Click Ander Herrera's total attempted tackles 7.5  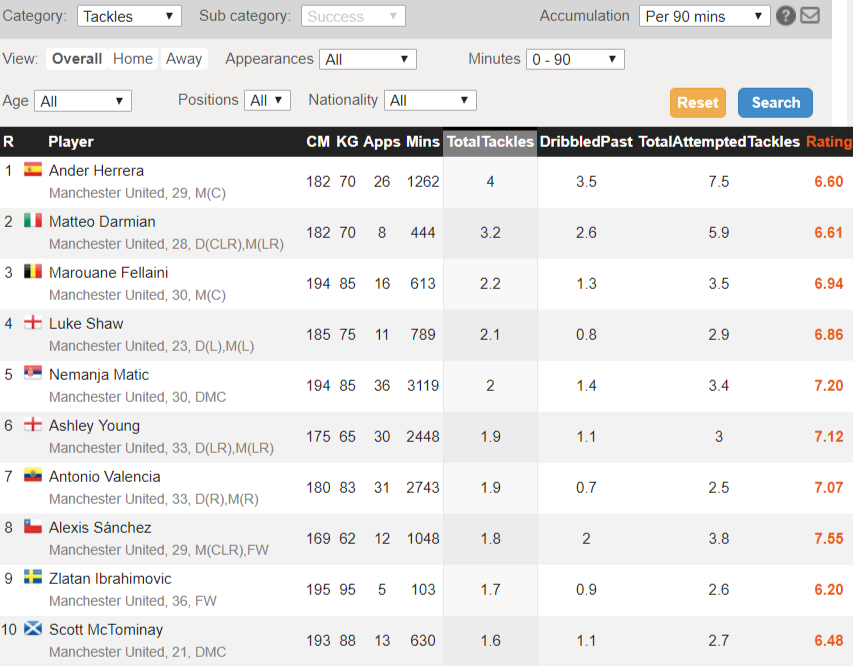click(719, 182)
